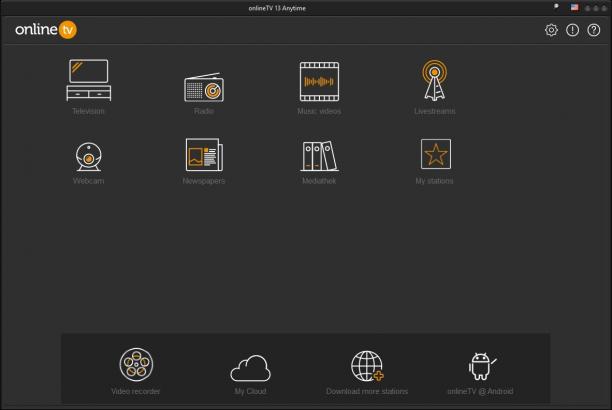This screenshot has width=612, height=410.
Task: Open help with the question mark icon
Action: point(594,30)
